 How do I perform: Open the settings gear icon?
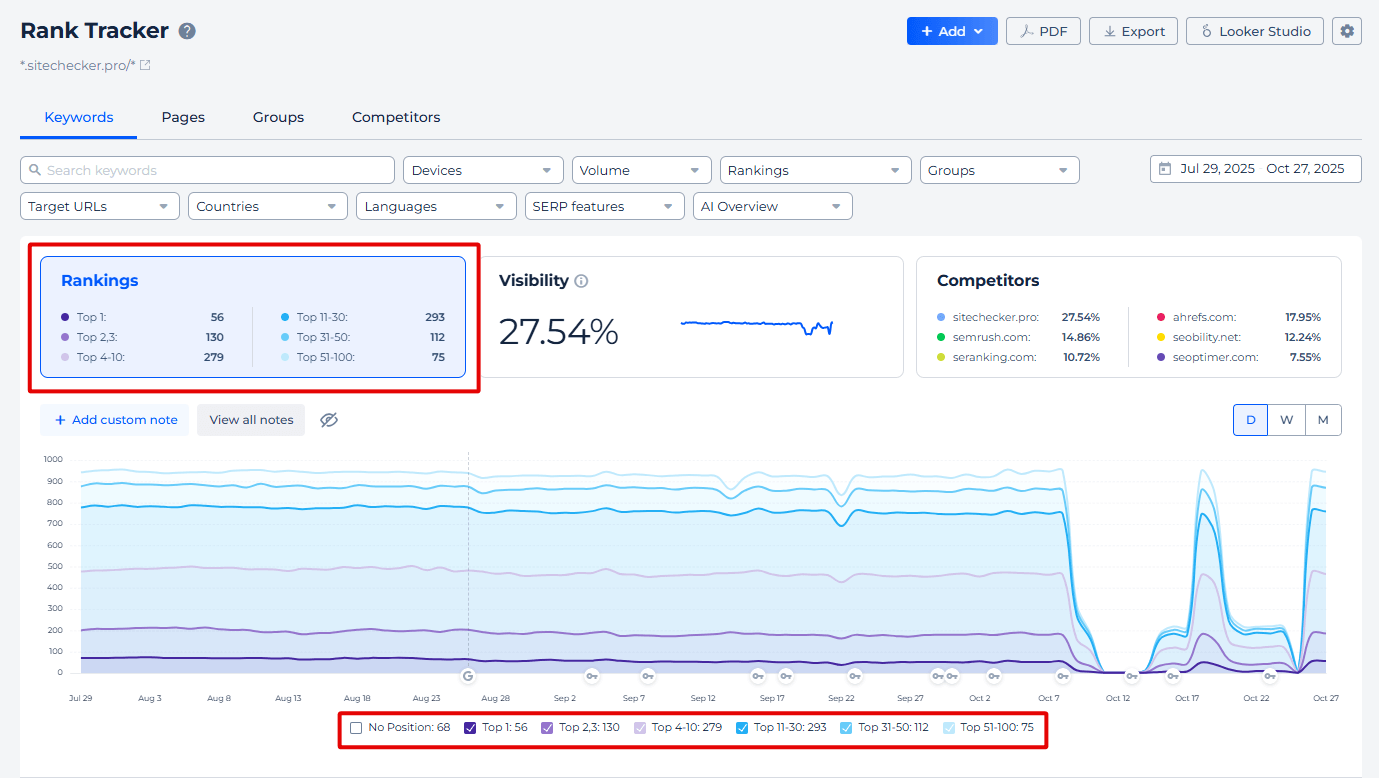pyautogui.click(x=1347, y=31)
